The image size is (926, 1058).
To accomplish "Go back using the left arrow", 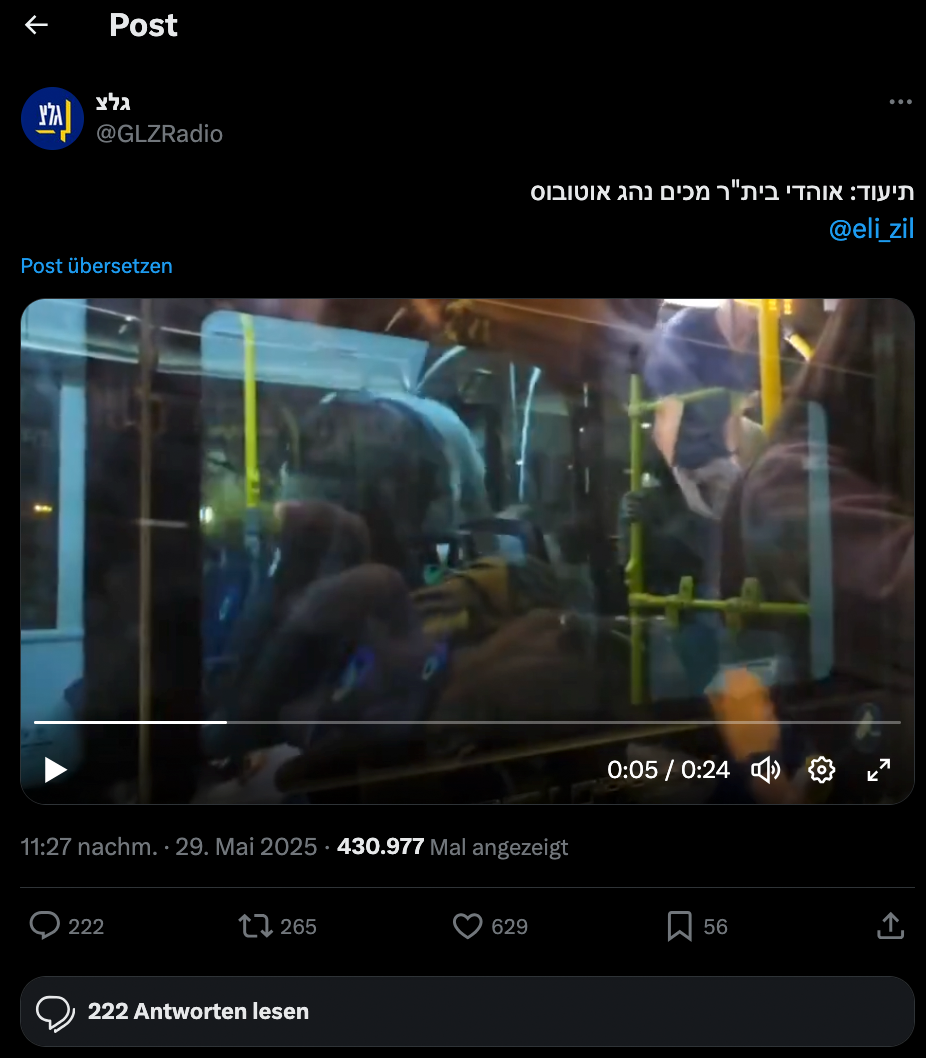I will 36,26.
